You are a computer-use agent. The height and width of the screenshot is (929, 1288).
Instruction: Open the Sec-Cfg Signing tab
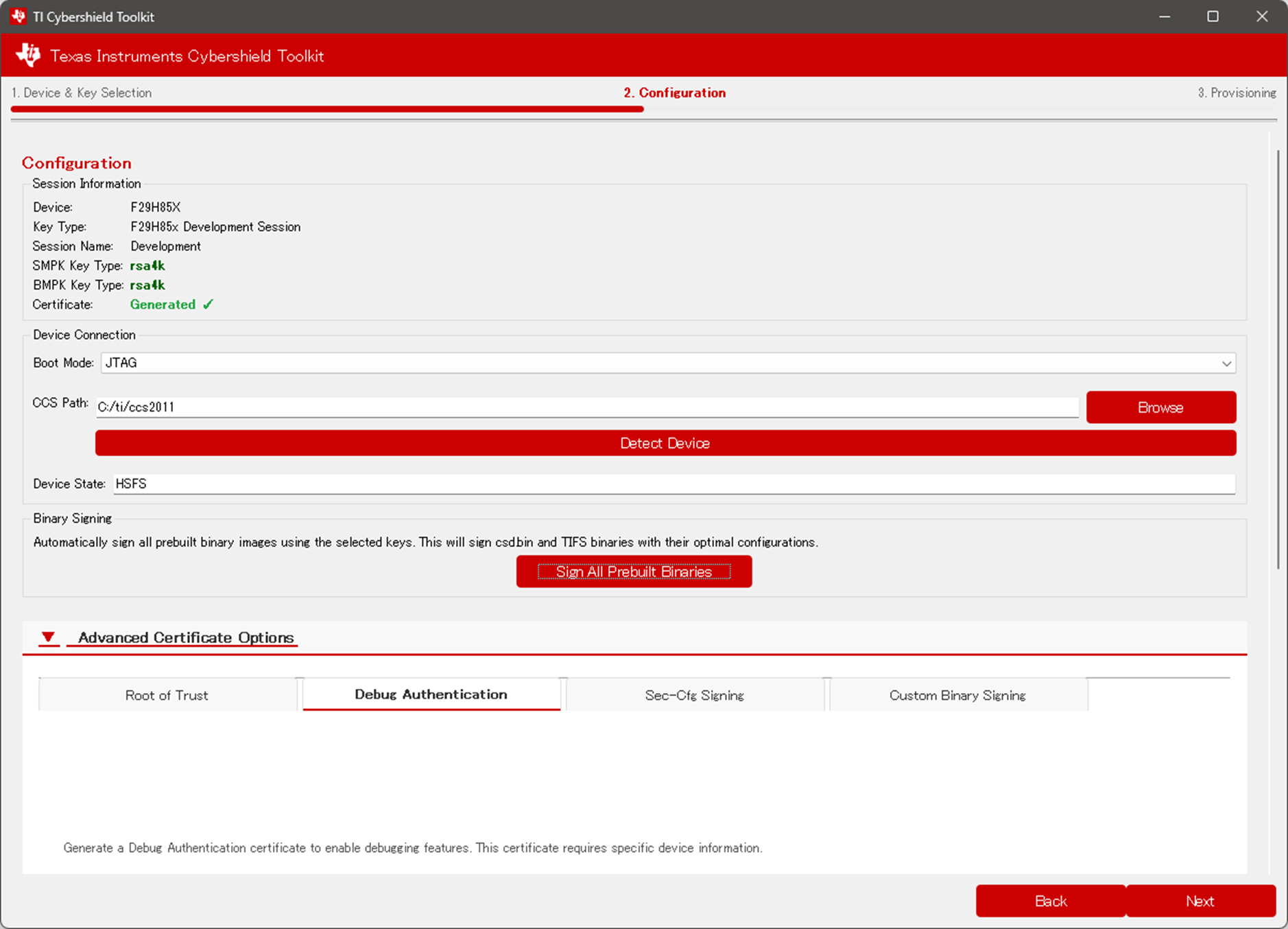(x=695, y=695)
